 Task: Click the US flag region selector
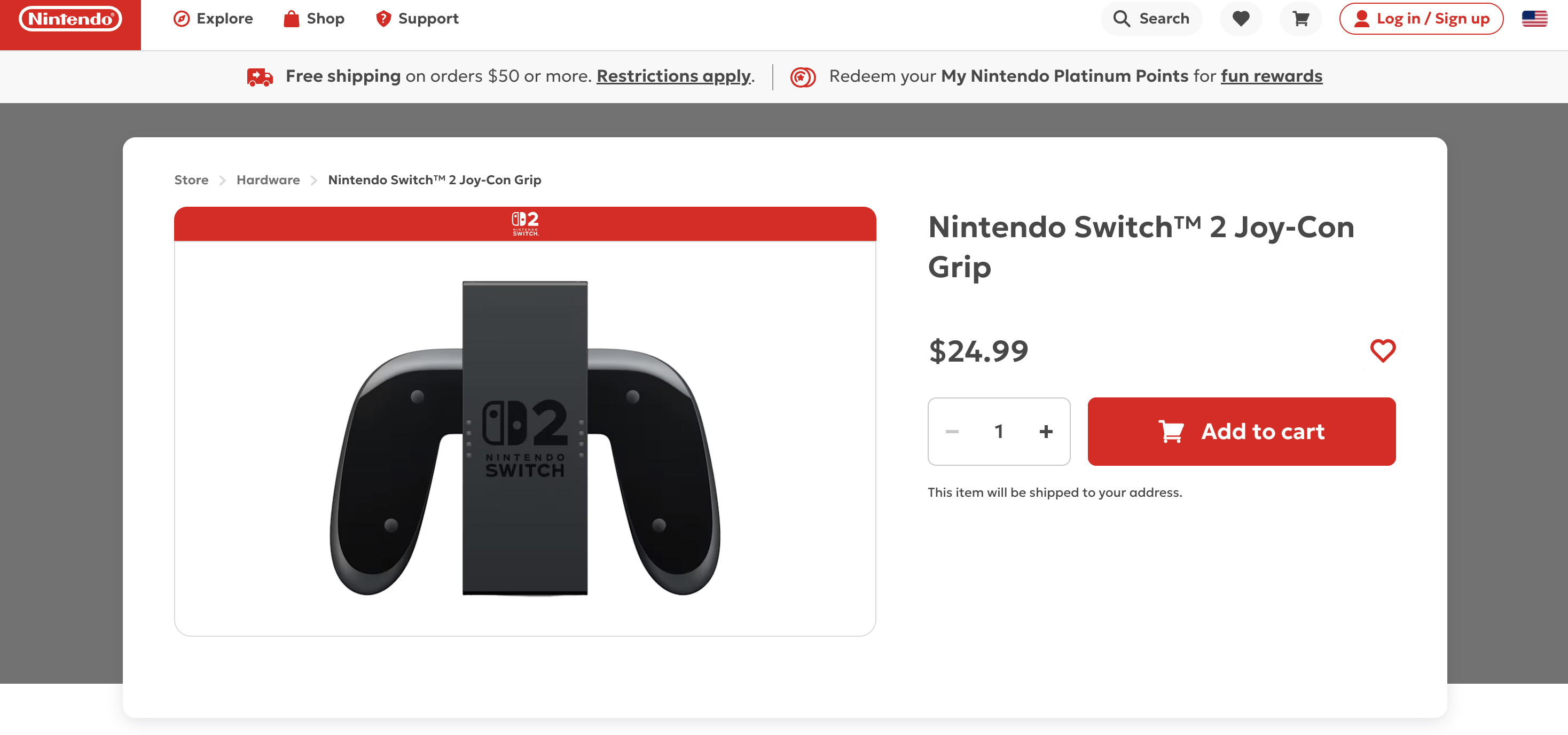tap(1534, 19)
